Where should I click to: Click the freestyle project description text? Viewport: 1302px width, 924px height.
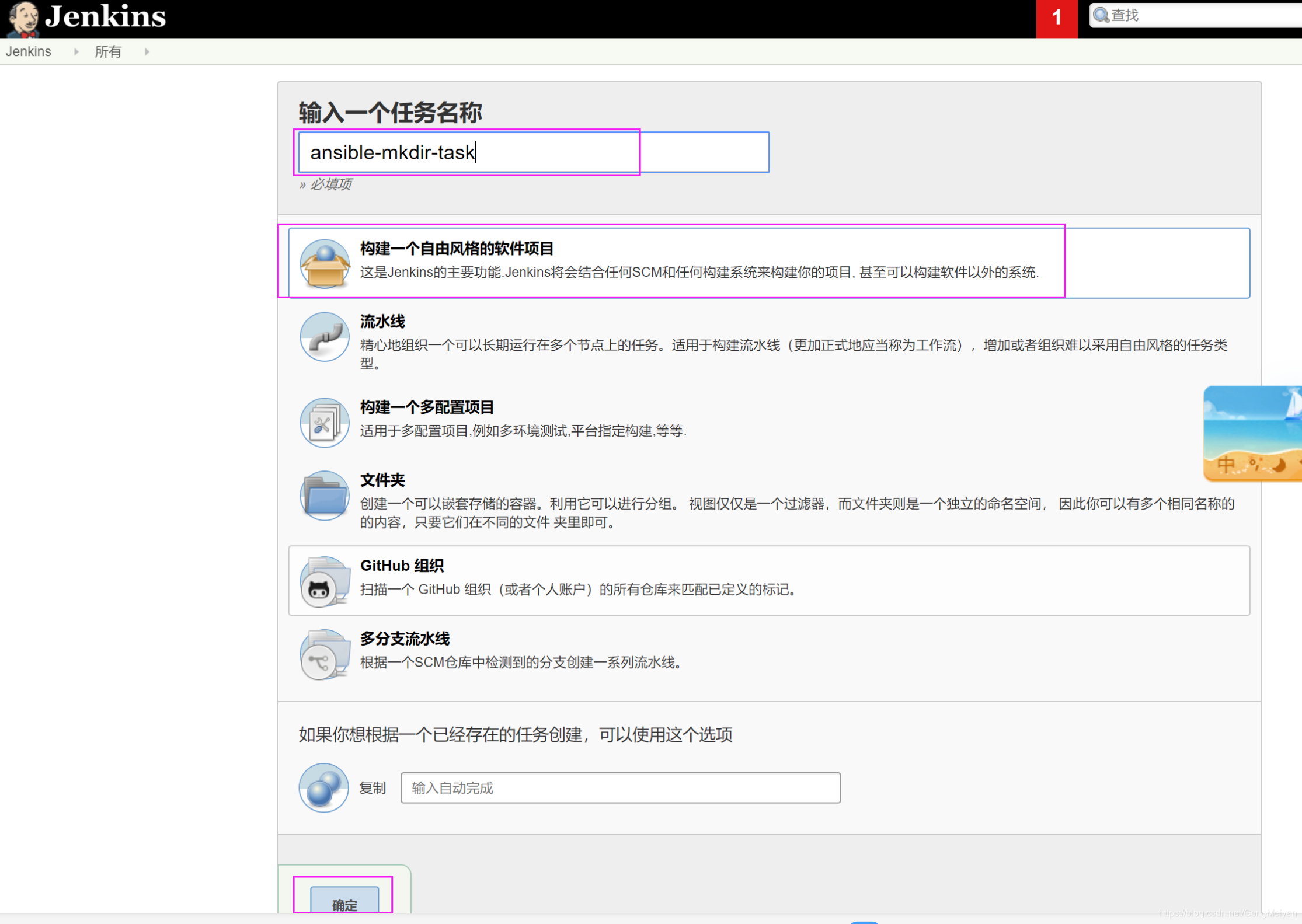click(x=699, y=272)
